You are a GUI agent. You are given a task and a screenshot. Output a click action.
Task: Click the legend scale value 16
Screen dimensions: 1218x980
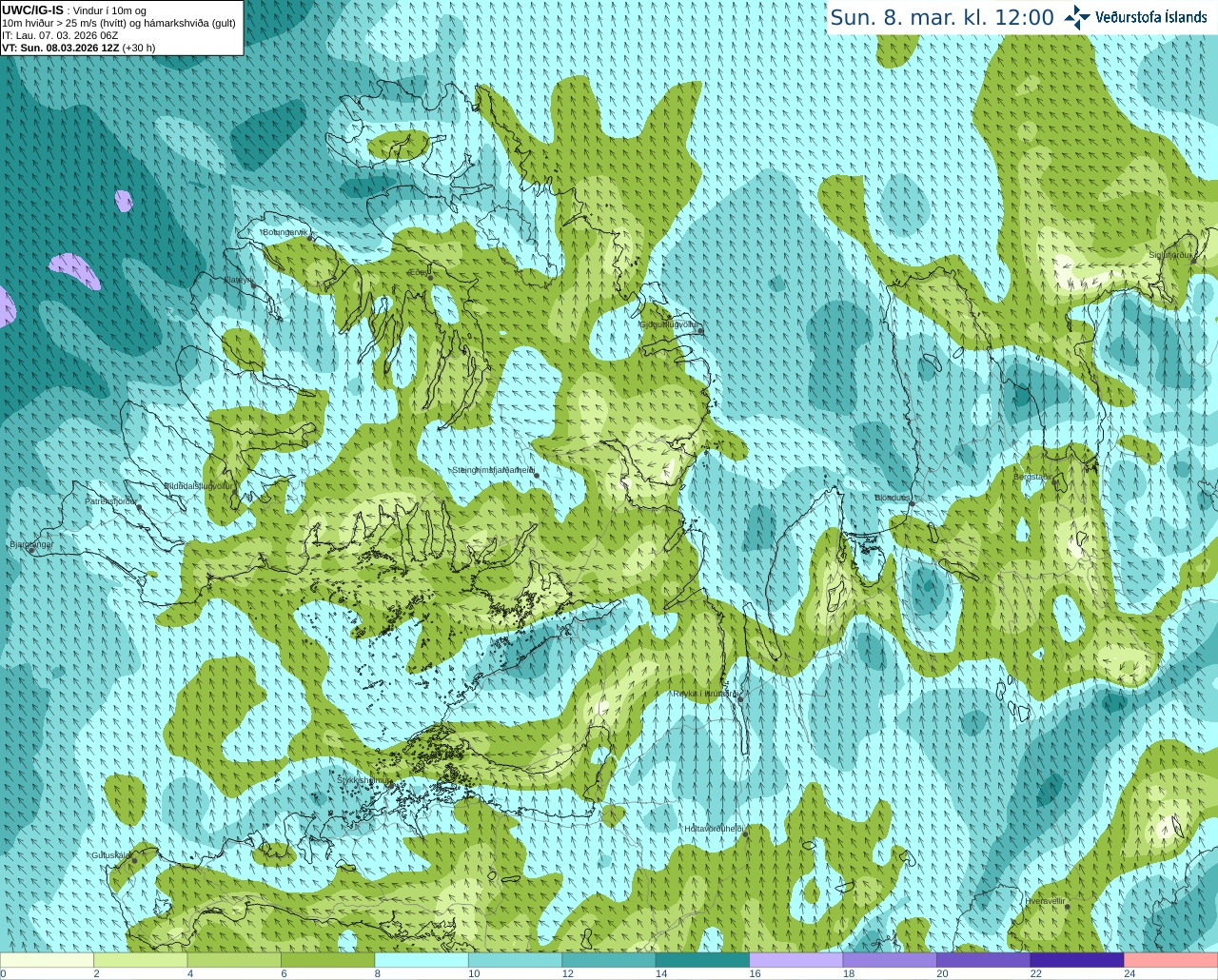pos(755,973)
